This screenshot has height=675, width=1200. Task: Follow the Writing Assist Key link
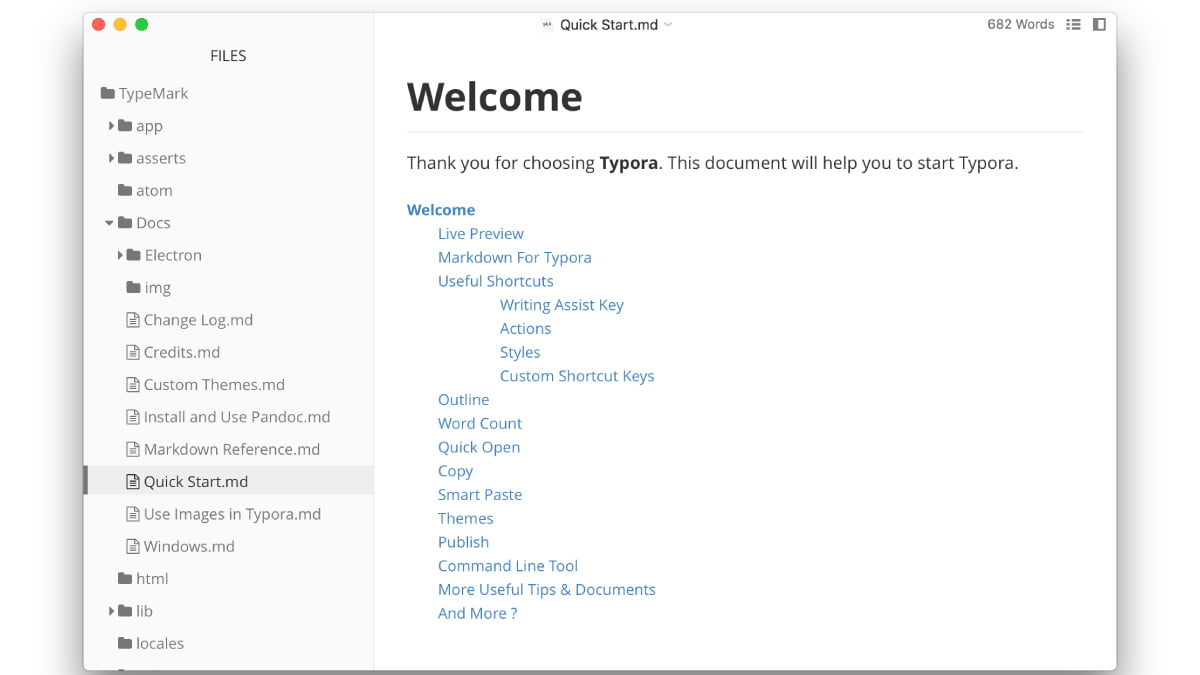(x=561, y=305)
